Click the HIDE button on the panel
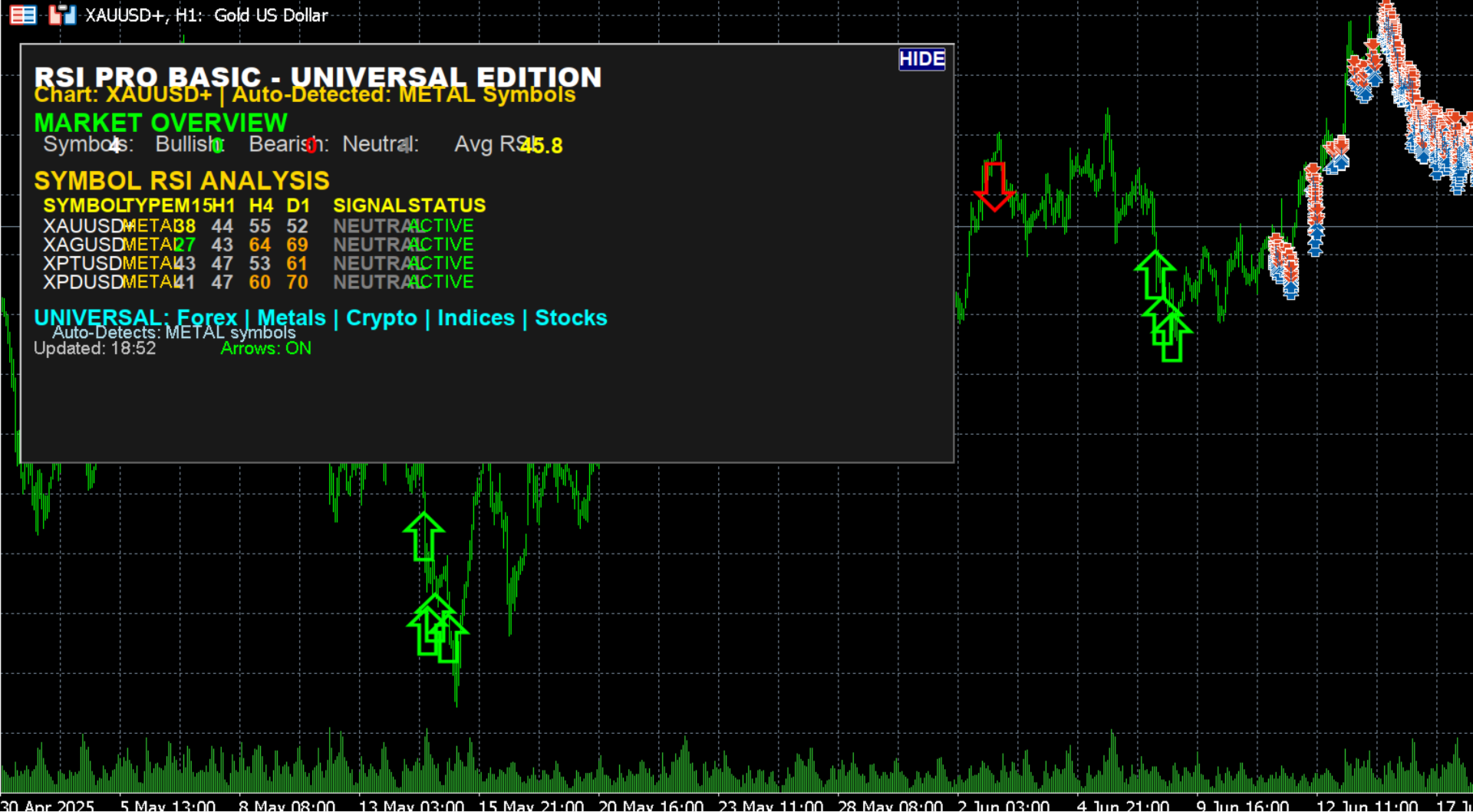Screen dimensions: 1473x812 (921, 59)
